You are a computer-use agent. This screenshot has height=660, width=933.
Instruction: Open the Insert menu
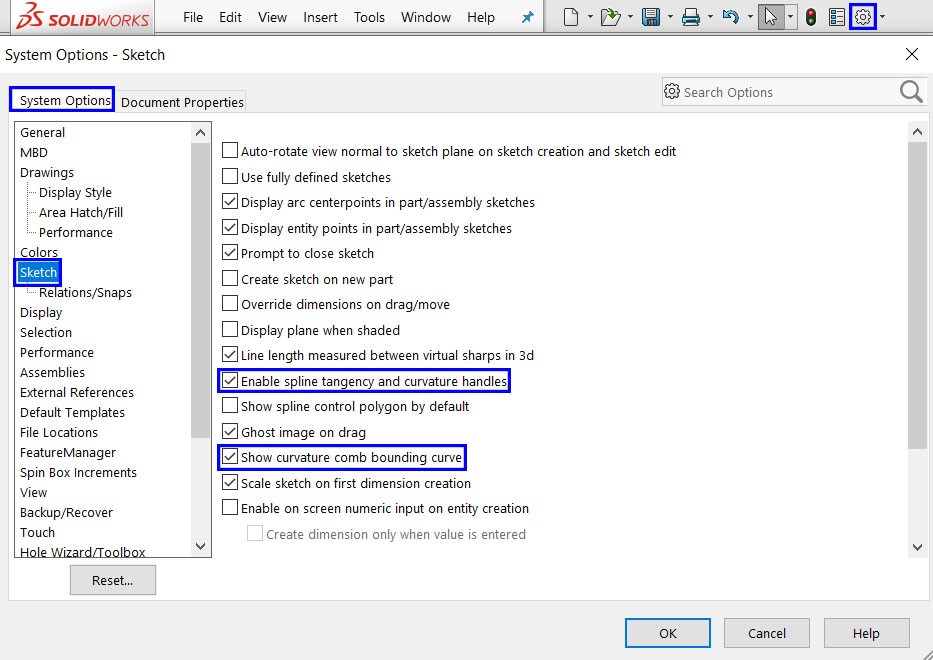(x=320, y=17)
